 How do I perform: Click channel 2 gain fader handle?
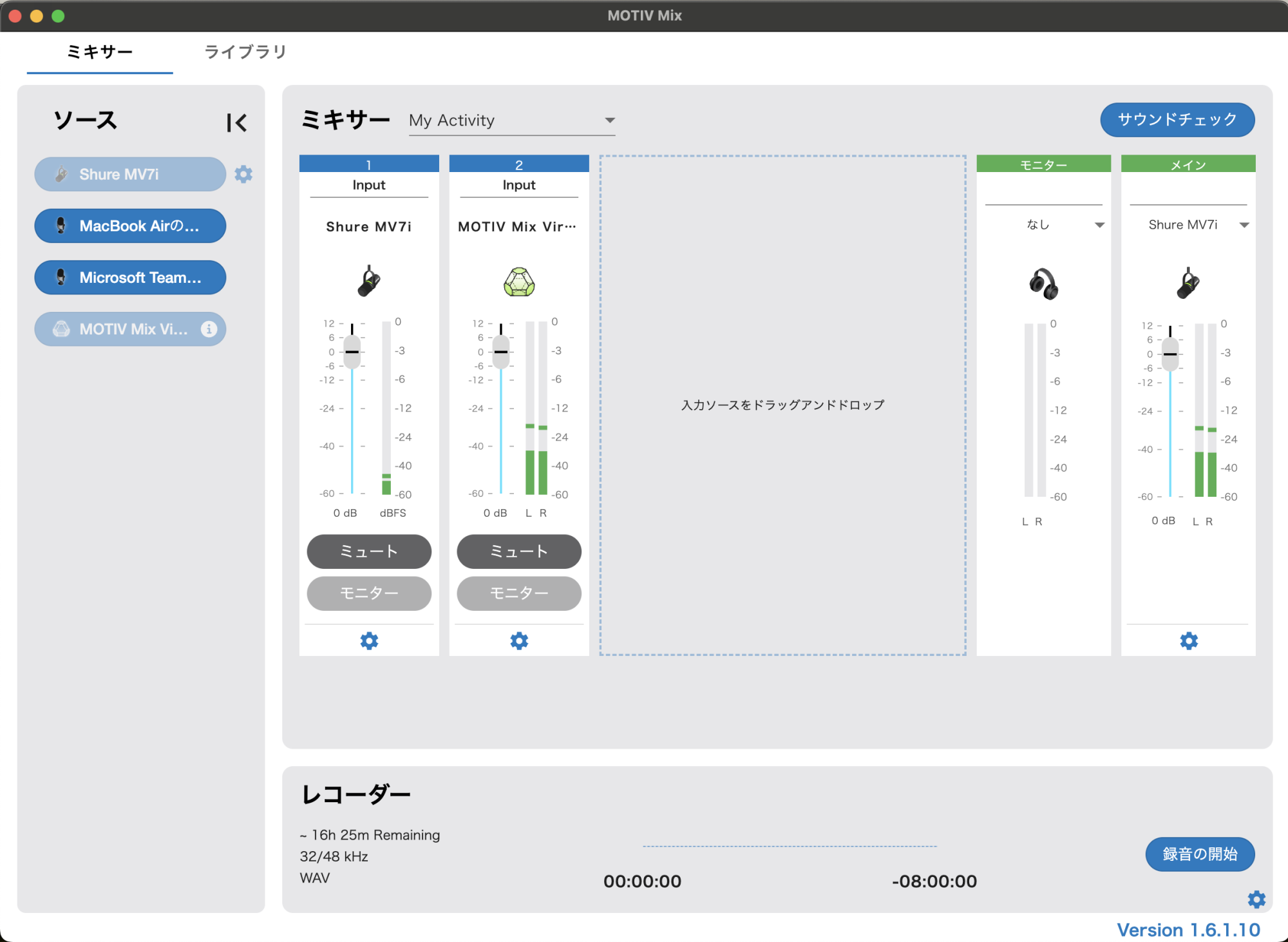pos(500,352)
